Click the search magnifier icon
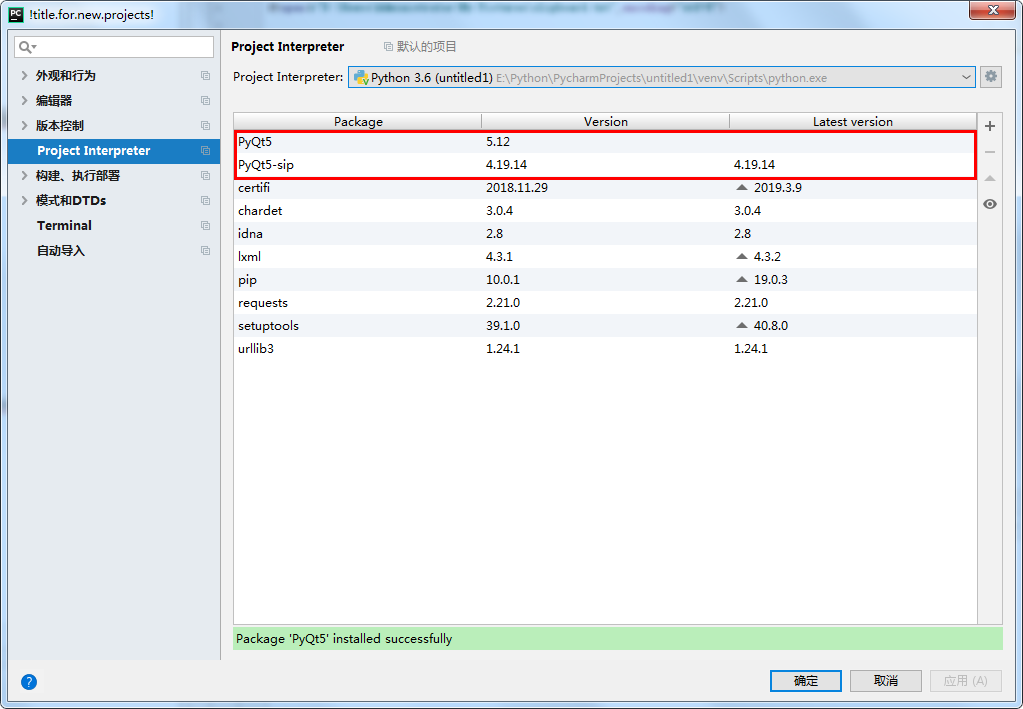The image size is (1023, 709). [x=26, y=47]
